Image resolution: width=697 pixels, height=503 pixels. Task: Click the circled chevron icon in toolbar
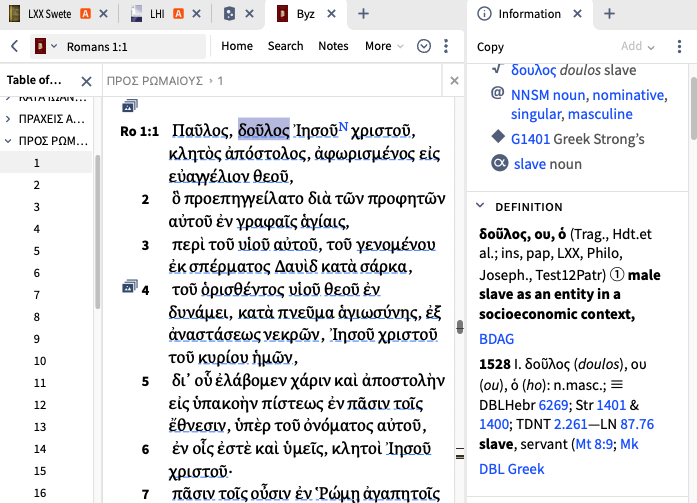(424, 46)
